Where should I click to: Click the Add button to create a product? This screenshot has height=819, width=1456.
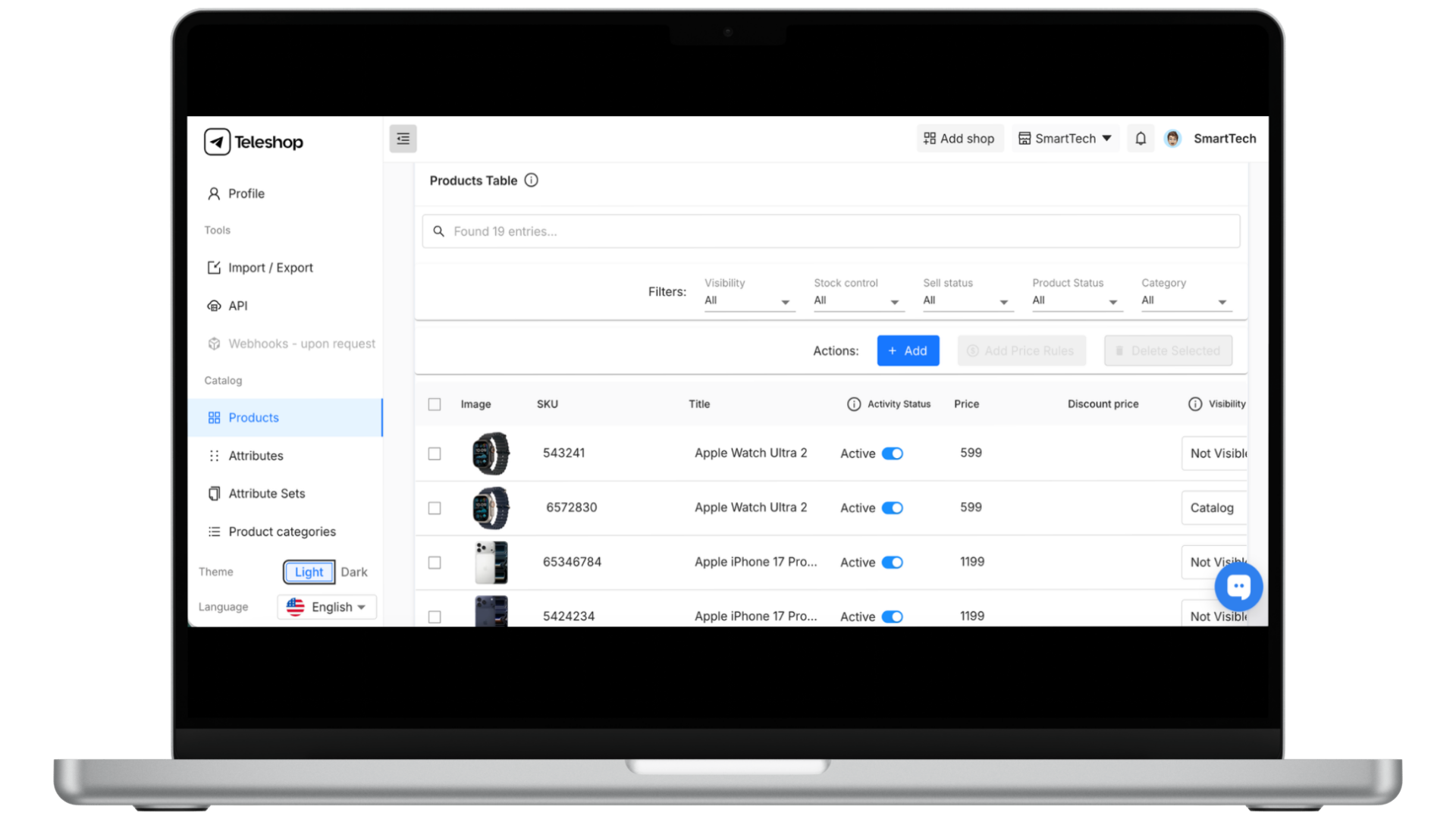(x=908, y=350)
